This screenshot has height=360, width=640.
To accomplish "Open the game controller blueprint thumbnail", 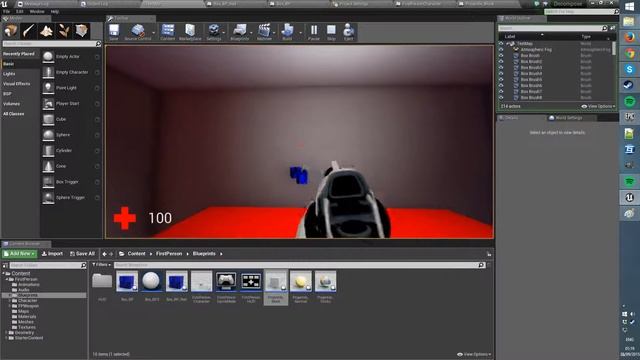I will pyautogui.click(x=226, y=281).
